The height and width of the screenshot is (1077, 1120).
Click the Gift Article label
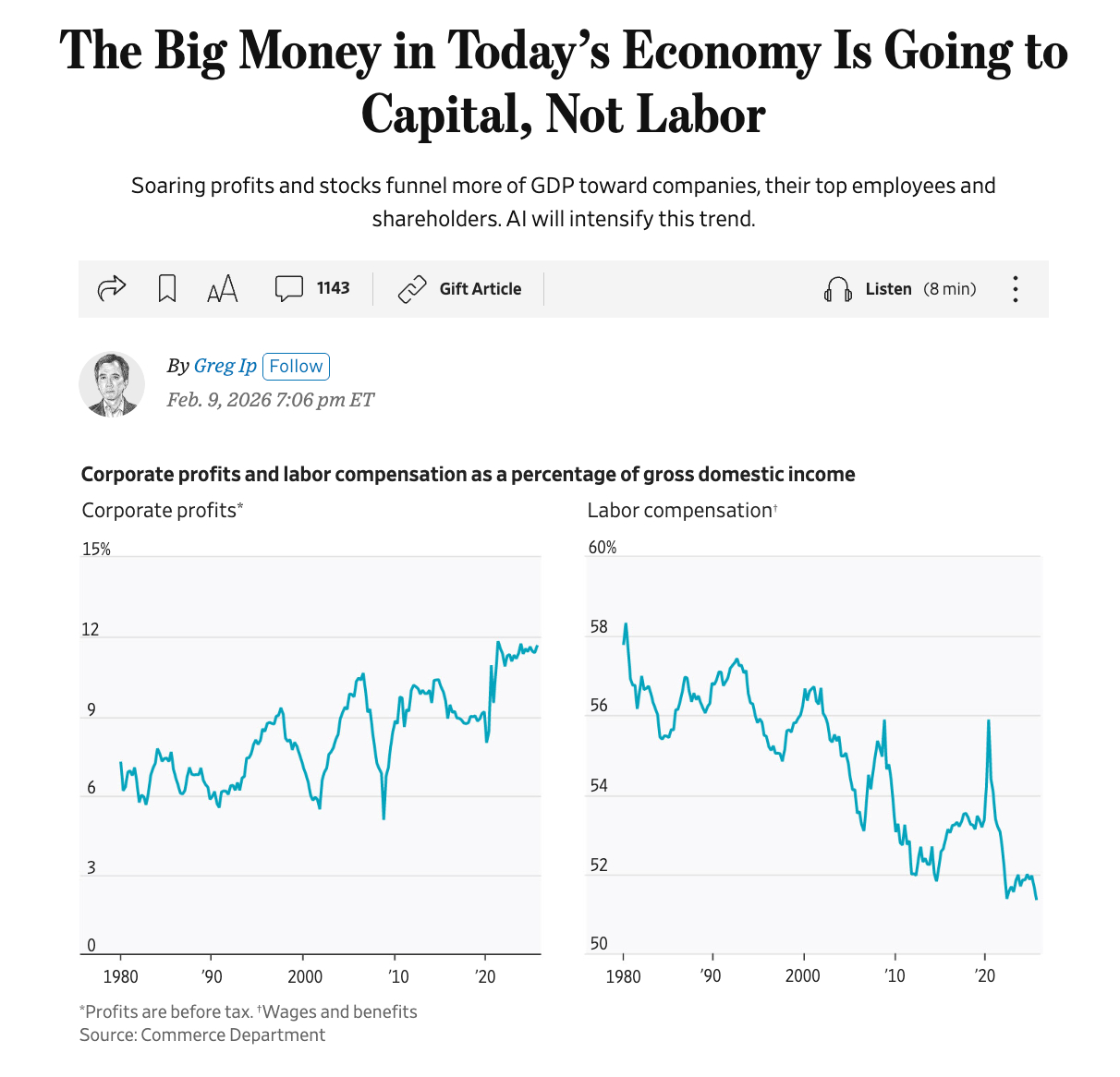pyautogui.click(x=480, y=289)
